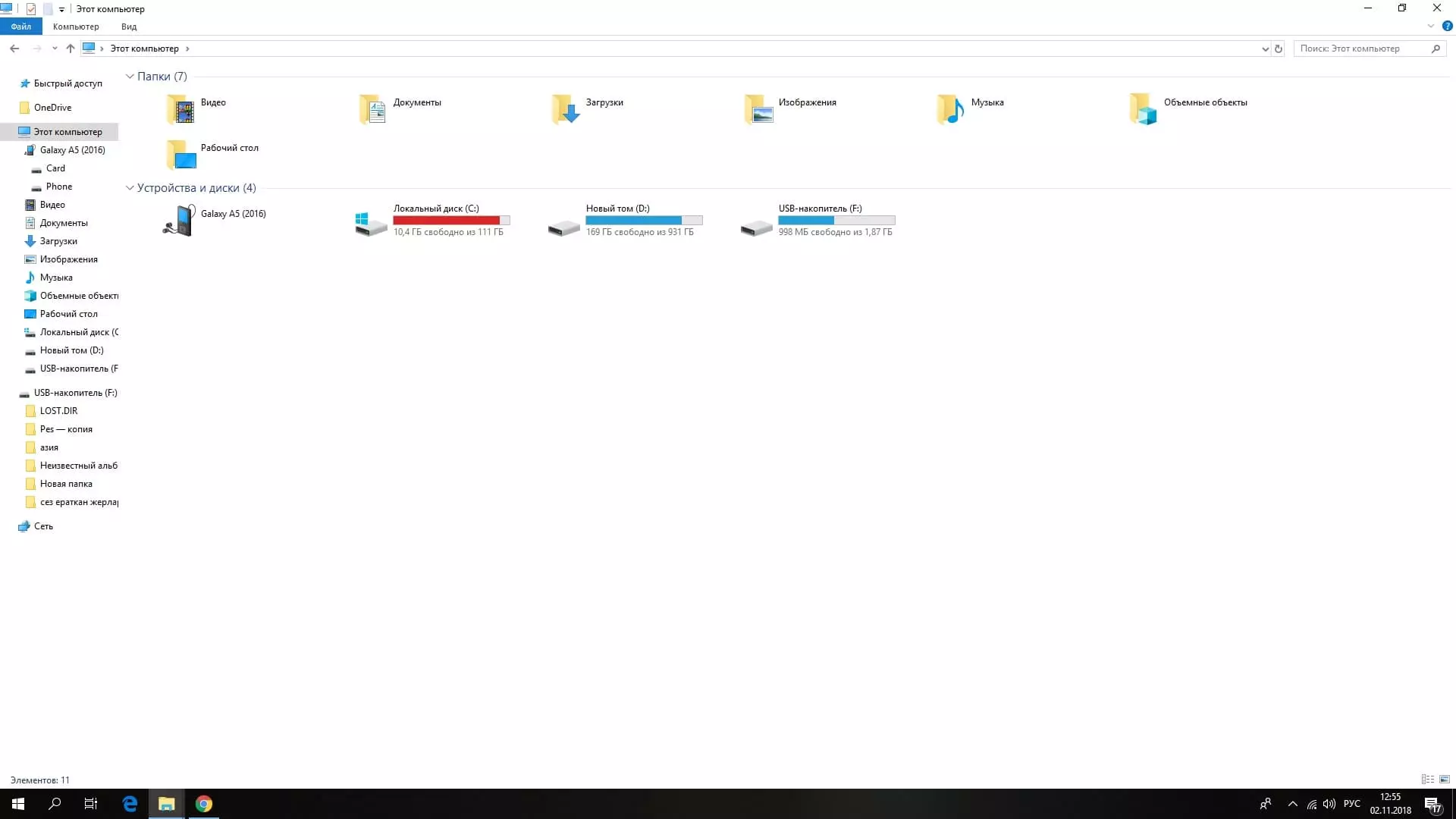Open the address bar history dropdown
The height and width of the screenshot is (819, 1456).
tap(1265, 49)
